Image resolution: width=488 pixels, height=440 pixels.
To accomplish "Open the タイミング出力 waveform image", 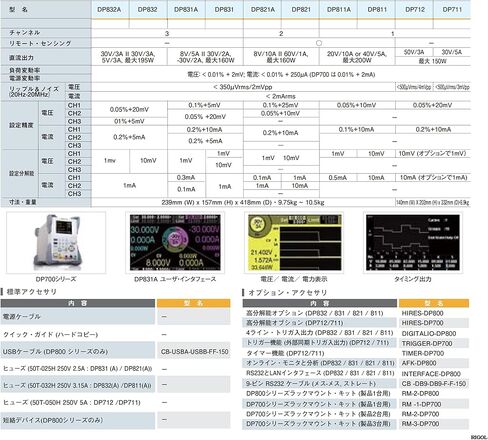I will [413, 243].
